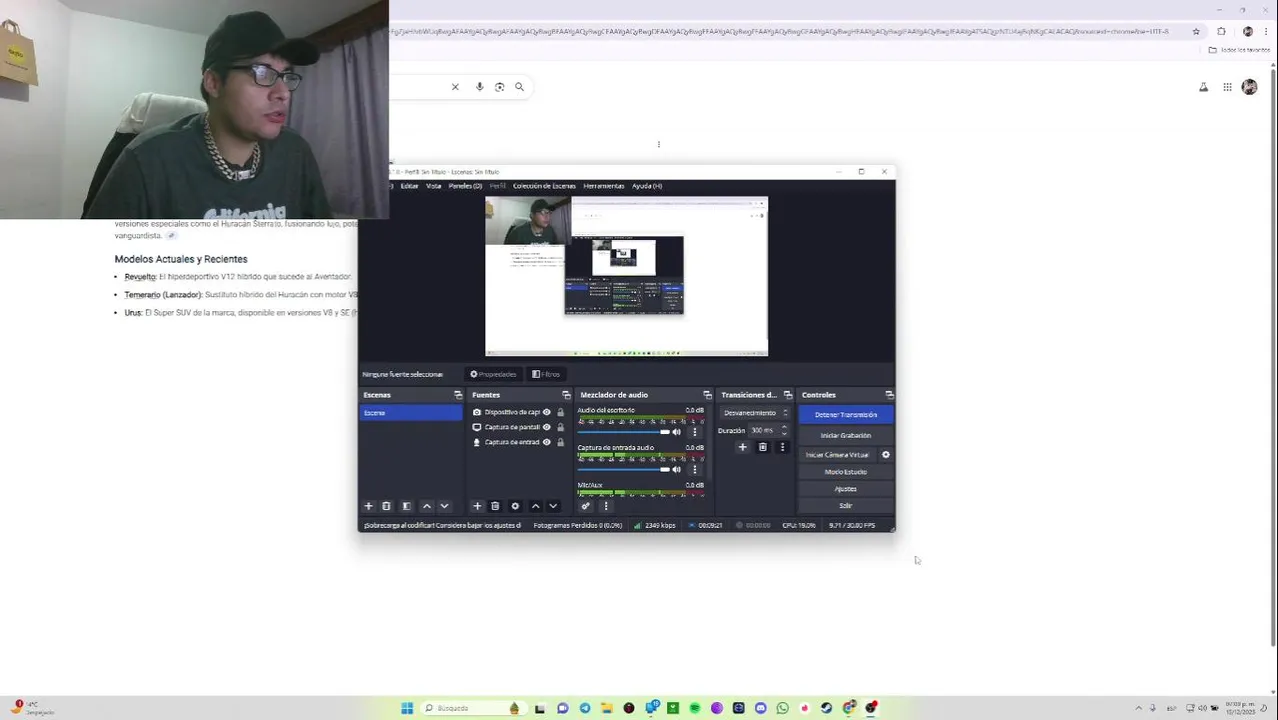
Task: Open Audio del escritorio options menu
Action: coord(695,432)
